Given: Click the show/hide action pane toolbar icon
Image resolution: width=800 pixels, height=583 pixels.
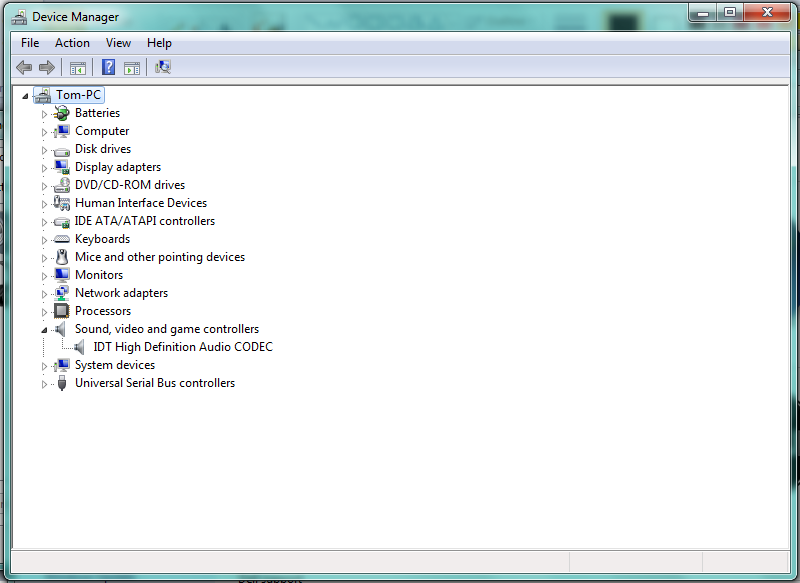Looking at the screenshot, I should point(132,67).
